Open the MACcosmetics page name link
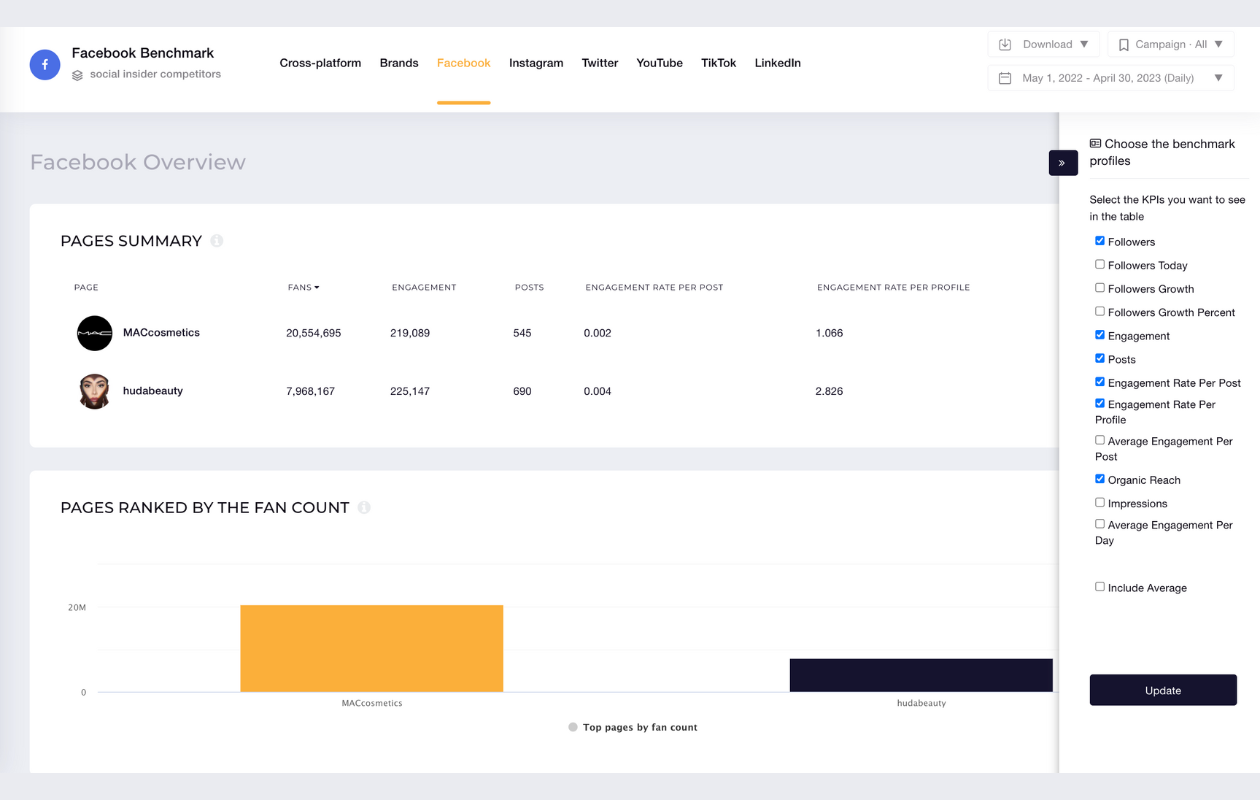Viewport: 1260px width, 800px height. point(161,333)
